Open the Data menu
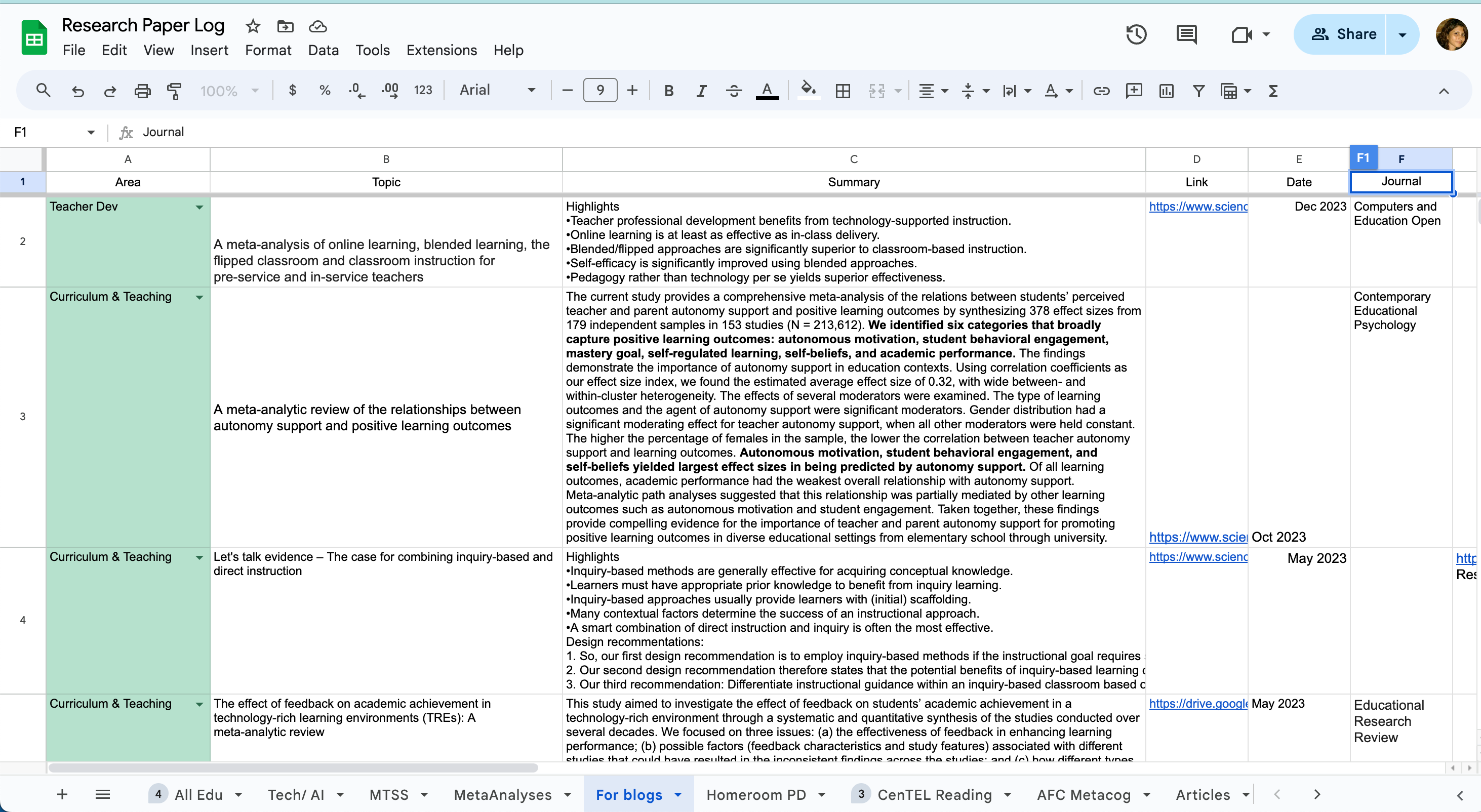1481x812 pixels. [x=323, y=50]
